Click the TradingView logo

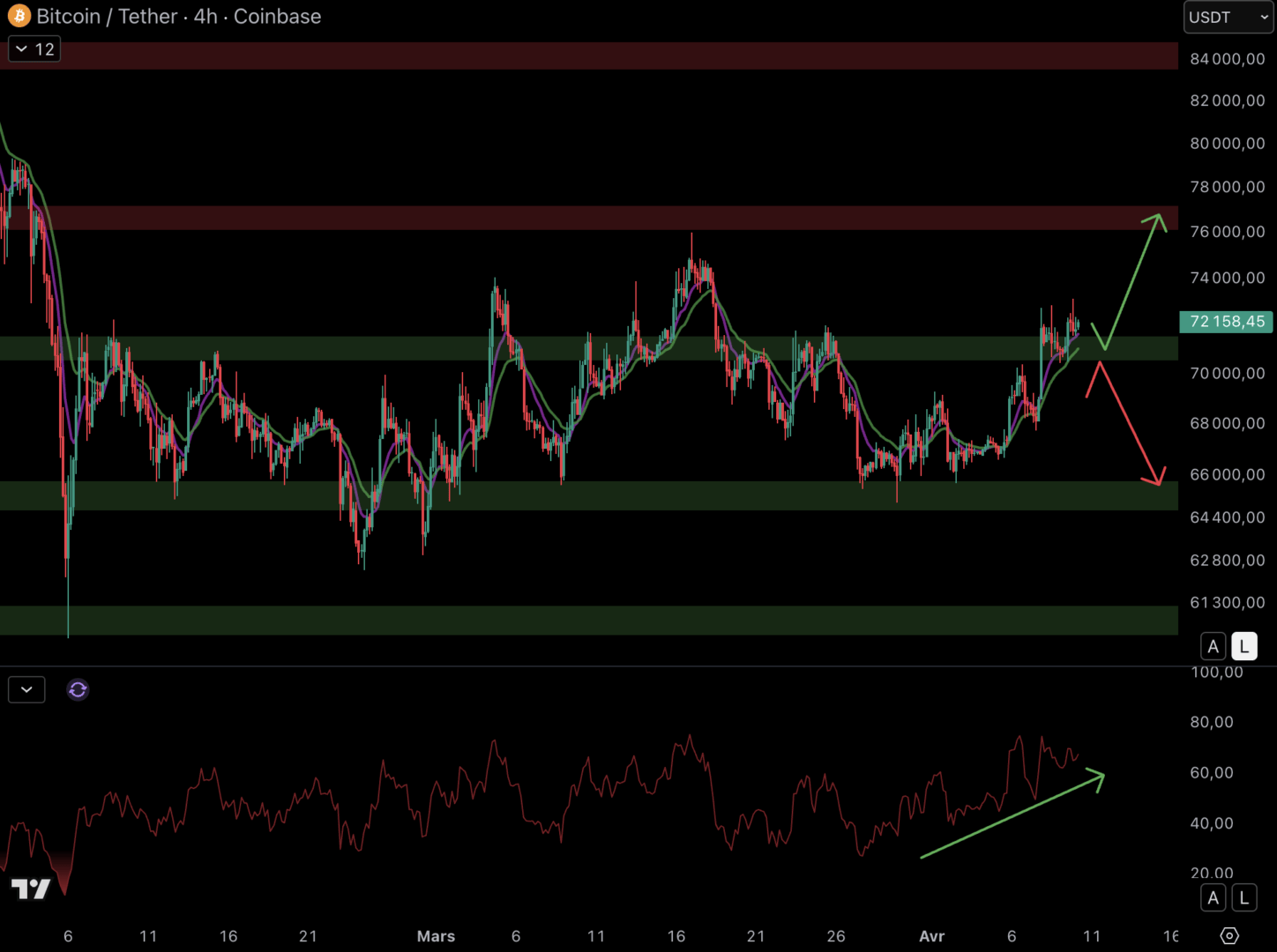tap(31, 889)
